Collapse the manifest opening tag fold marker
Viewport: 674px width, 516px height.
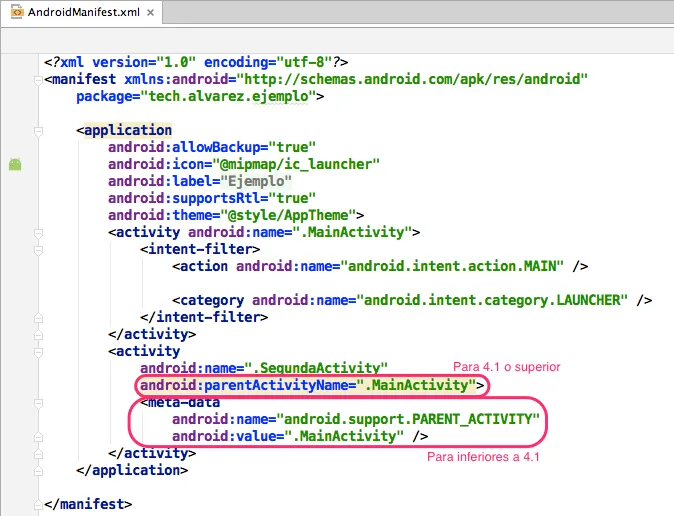point(38,80)
